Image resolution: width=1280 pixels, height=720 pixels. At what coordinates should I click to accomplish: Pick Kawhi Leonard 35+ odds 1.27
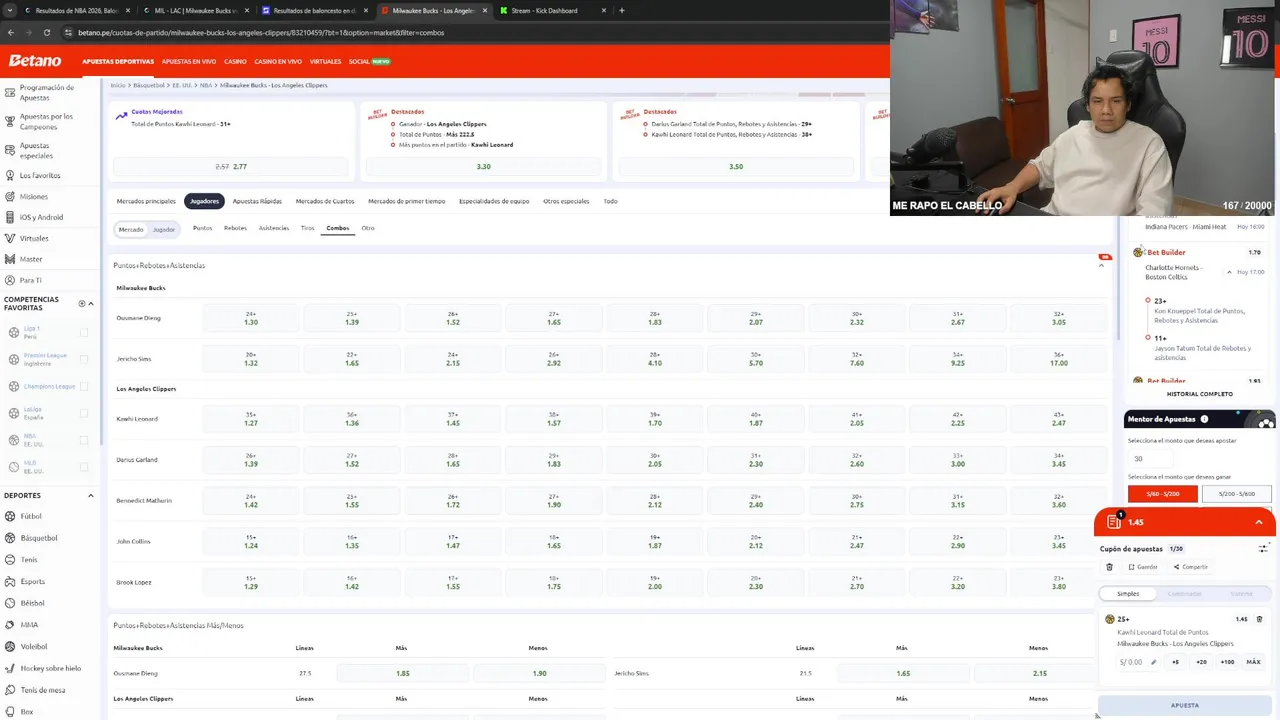[251, 419]
